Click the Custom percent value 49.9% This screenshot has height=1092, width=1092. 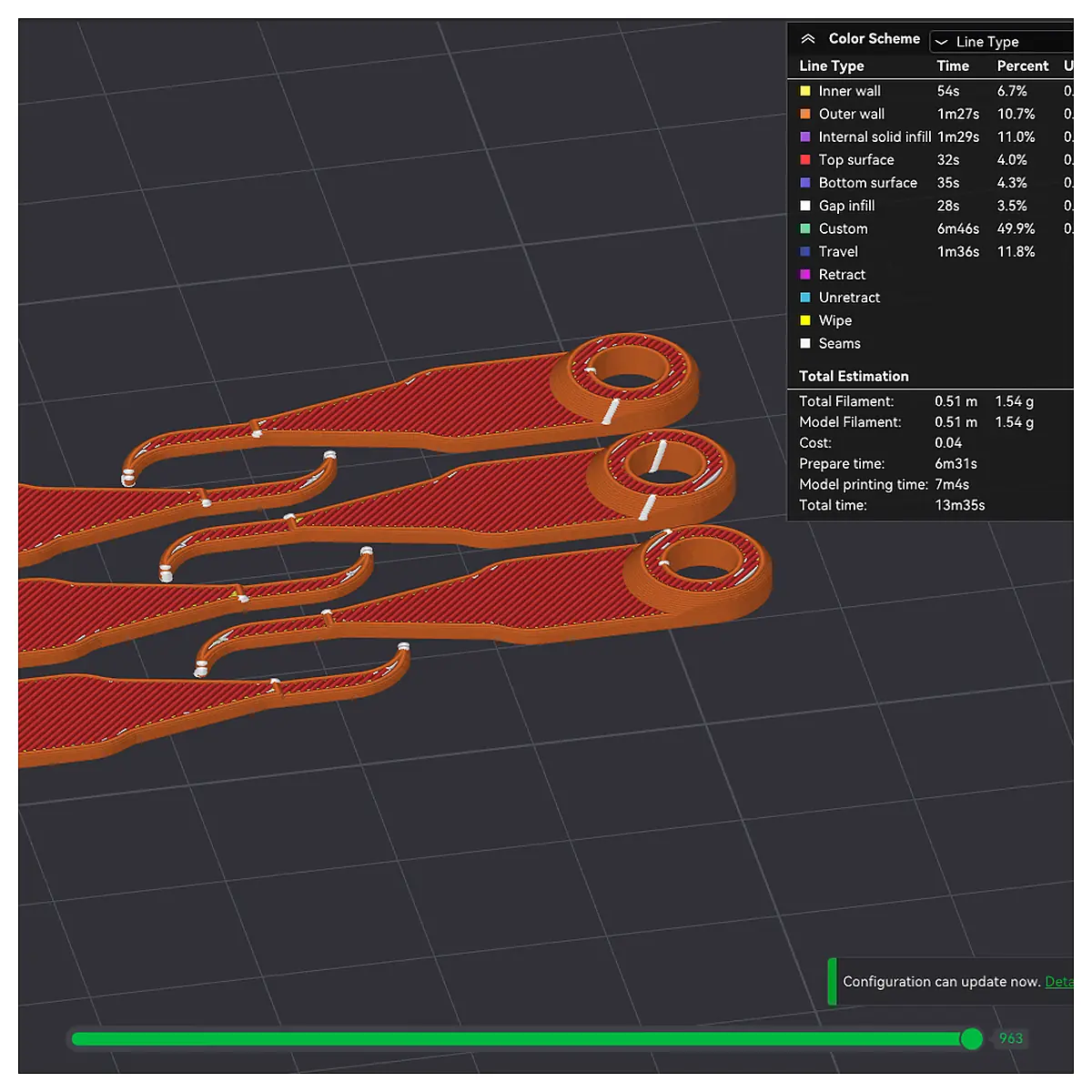click(x=1016, y=228)
